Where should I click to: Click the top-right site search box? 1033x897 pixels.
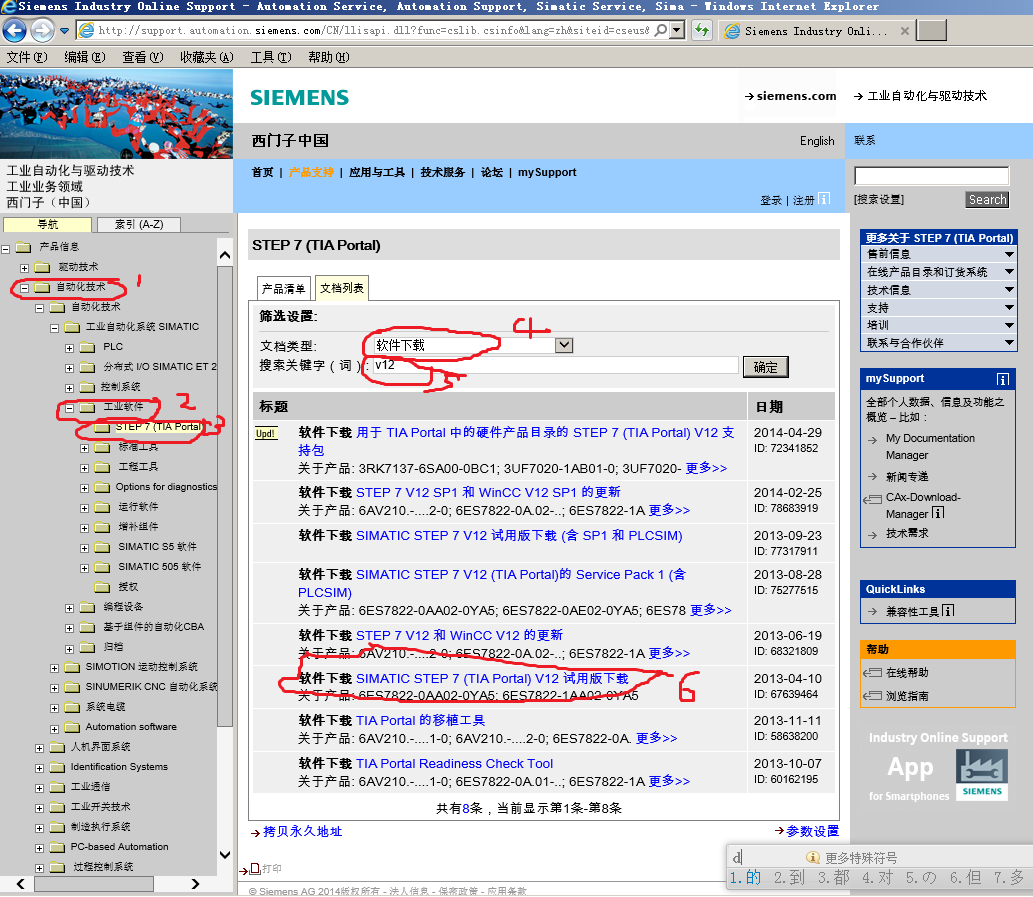pyautogui.click(x=932, y=176)
